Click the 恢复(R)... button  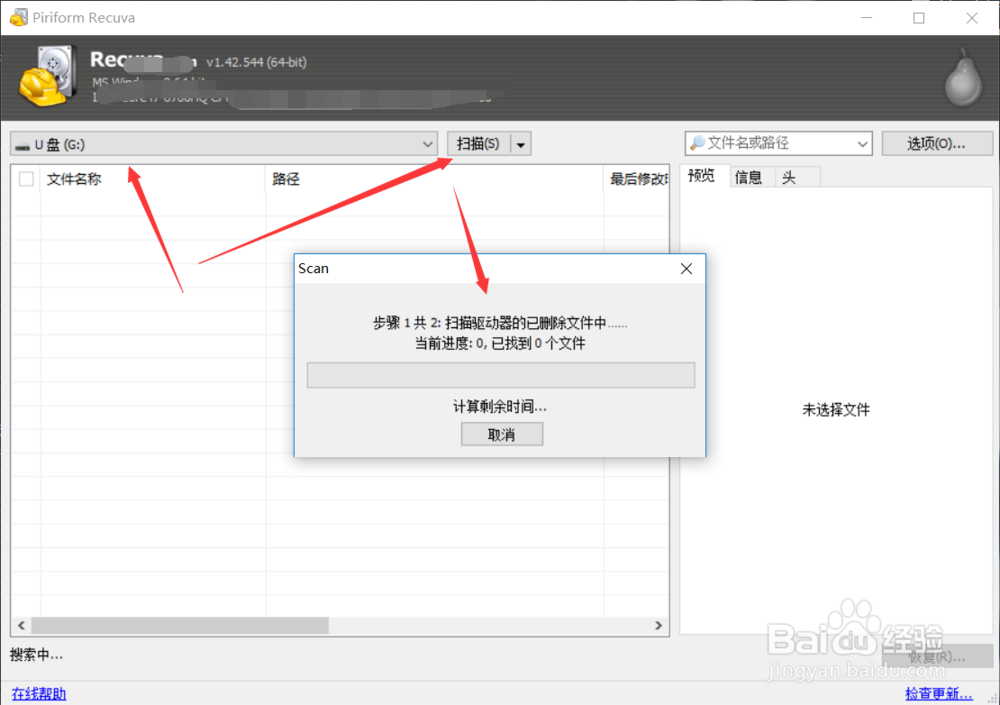pos(937,657)
